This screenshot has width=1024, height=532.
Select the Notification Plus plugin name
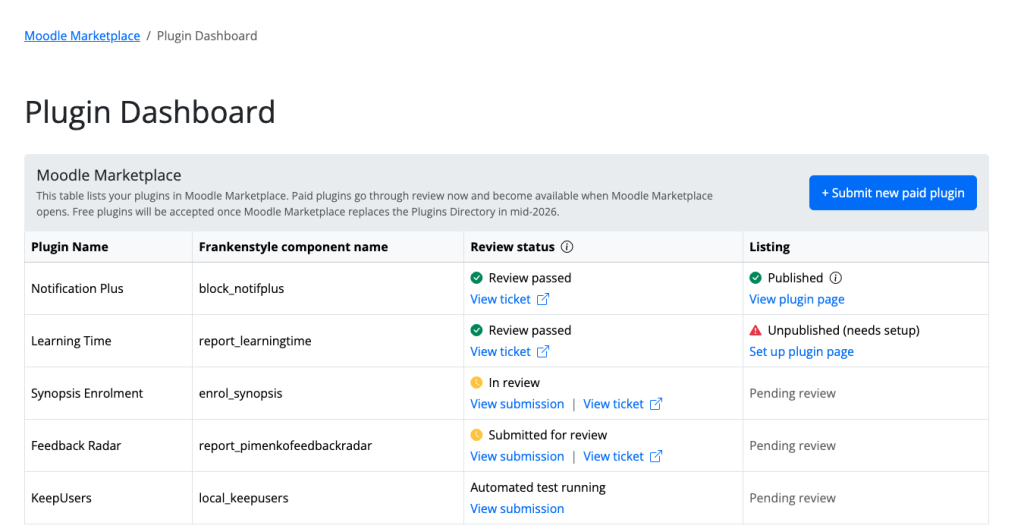click(77, 289)
